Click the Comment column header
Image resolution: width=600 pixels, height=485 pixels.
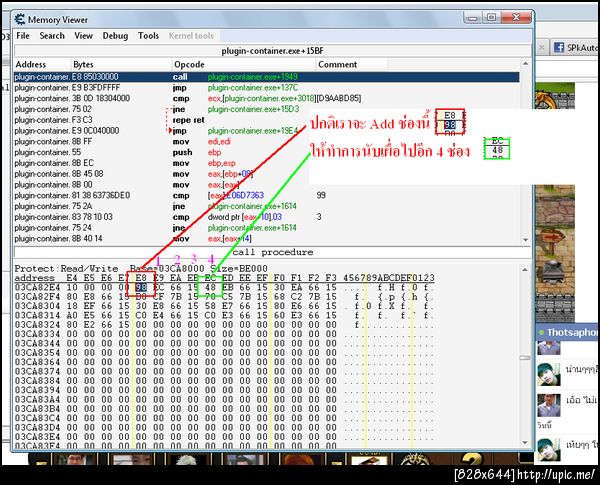(351, 65)
